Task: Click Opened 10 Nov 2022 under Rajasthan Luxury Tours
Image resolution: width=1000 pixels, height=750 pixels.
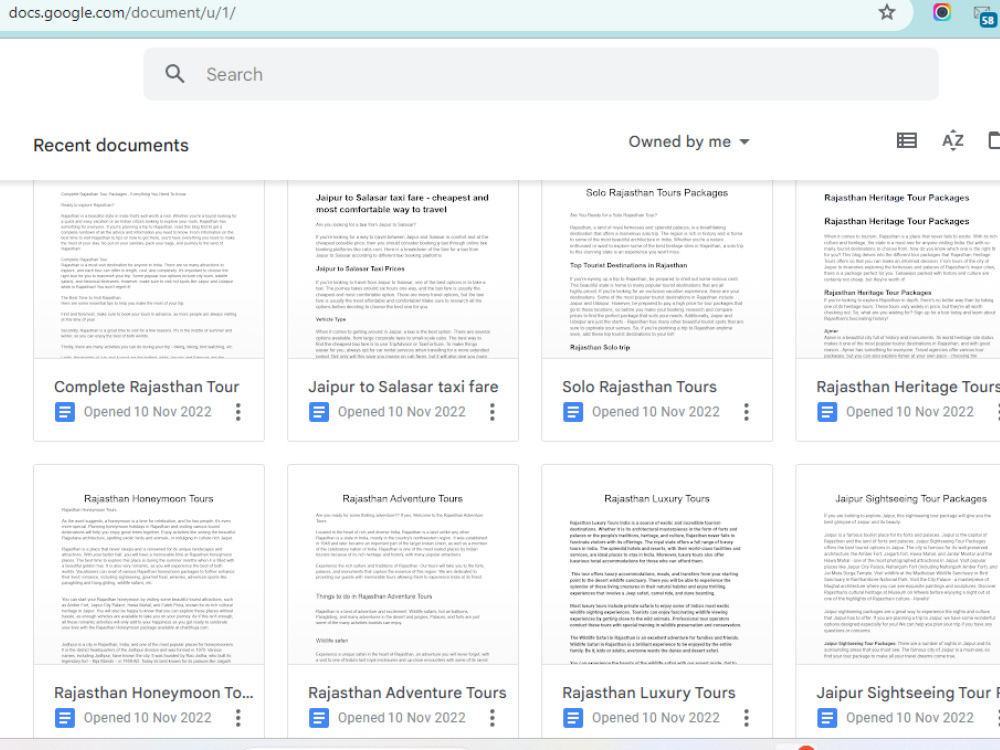Action: [x=656, y=718]
